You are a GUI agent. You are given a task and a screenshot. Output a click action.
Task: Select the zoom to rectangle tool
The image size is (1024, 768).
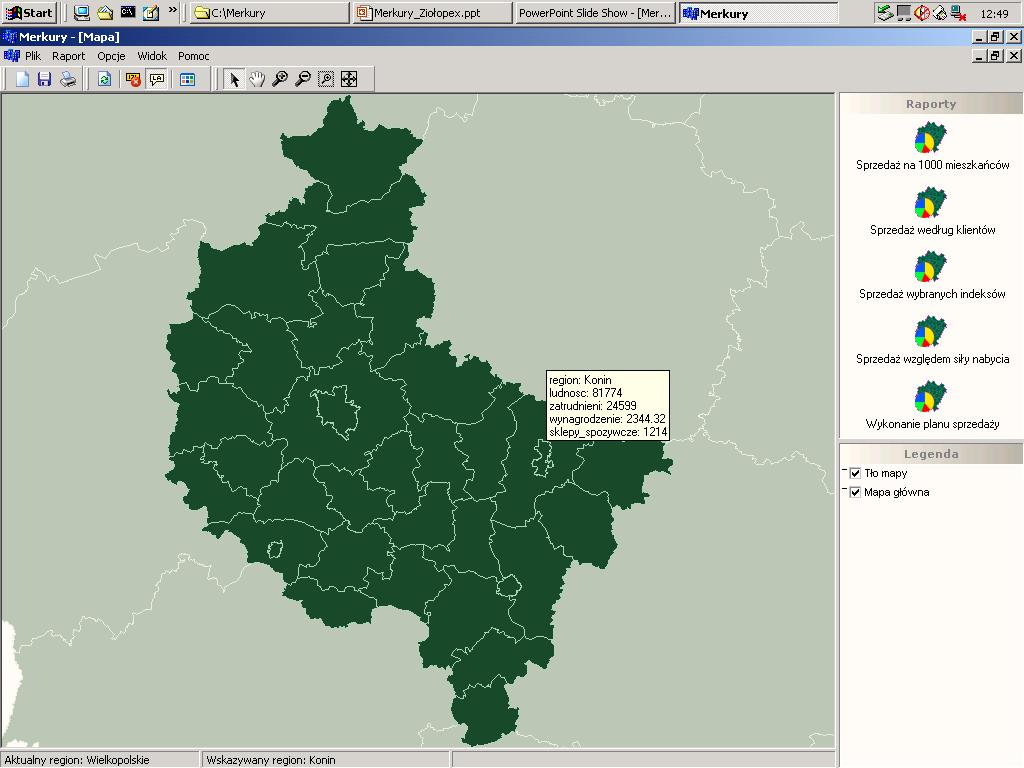[x=326, y=80]
